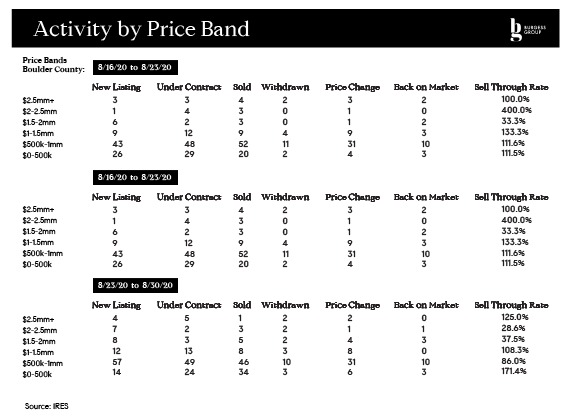
Task: Click the 400.0% sell through value in top table
Action: click(x=516, y=110)
